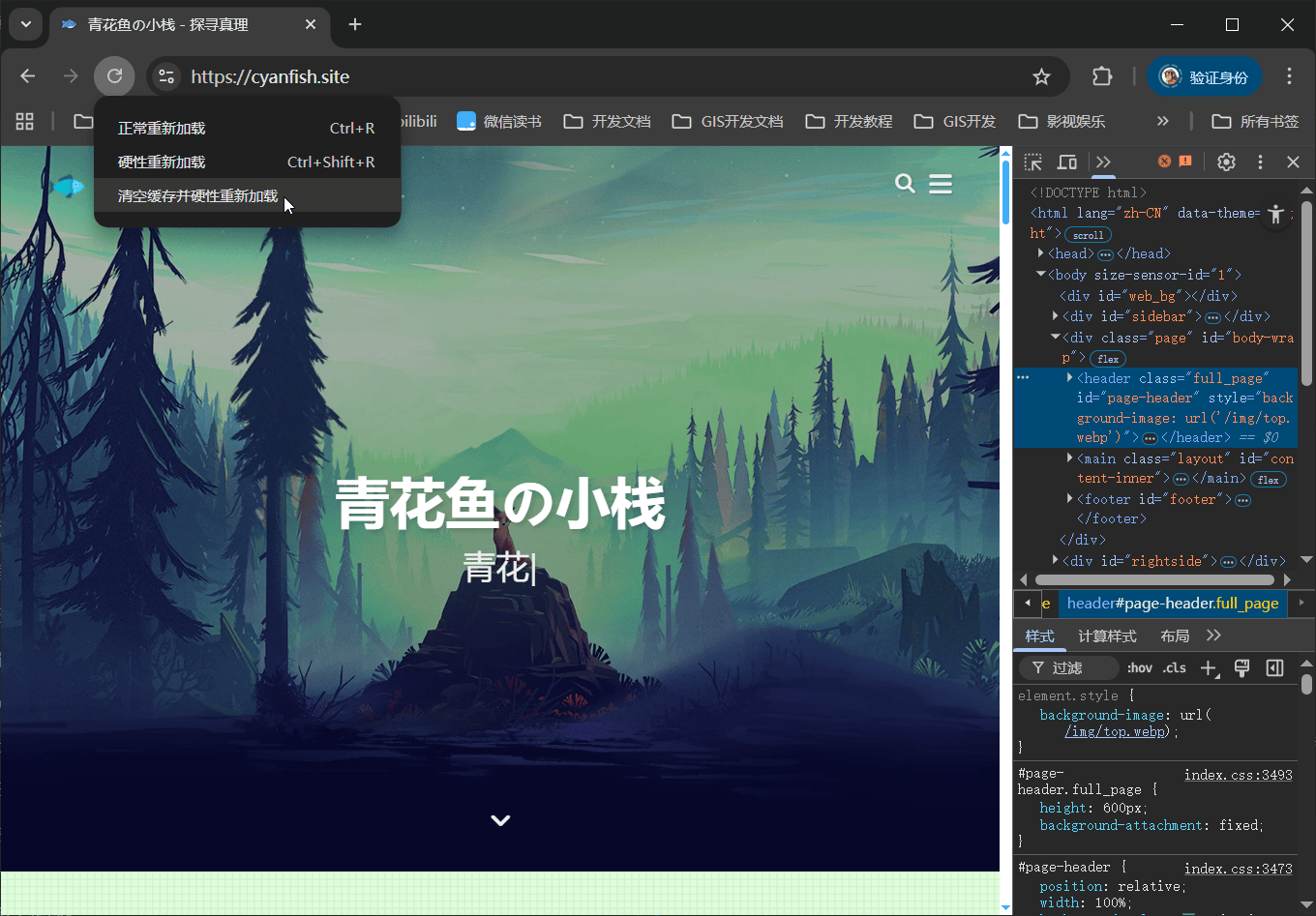This screenshot has width=1316, height=916.
Task: Toggle the .cls classes panel
Action: [1175, 667]
